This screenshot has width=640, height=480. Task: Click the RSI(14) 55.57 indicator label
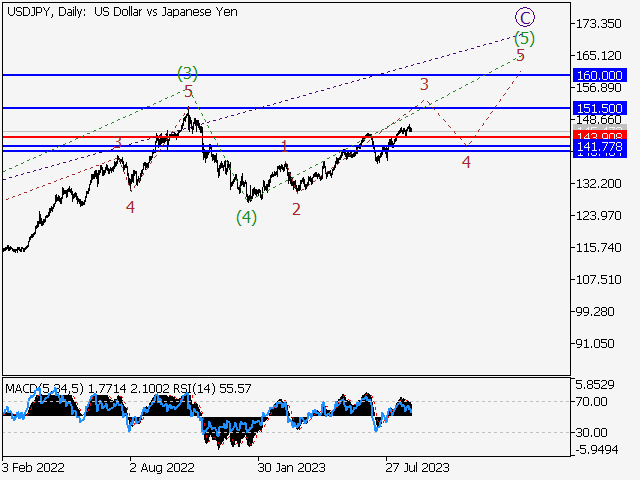point(212,389)
